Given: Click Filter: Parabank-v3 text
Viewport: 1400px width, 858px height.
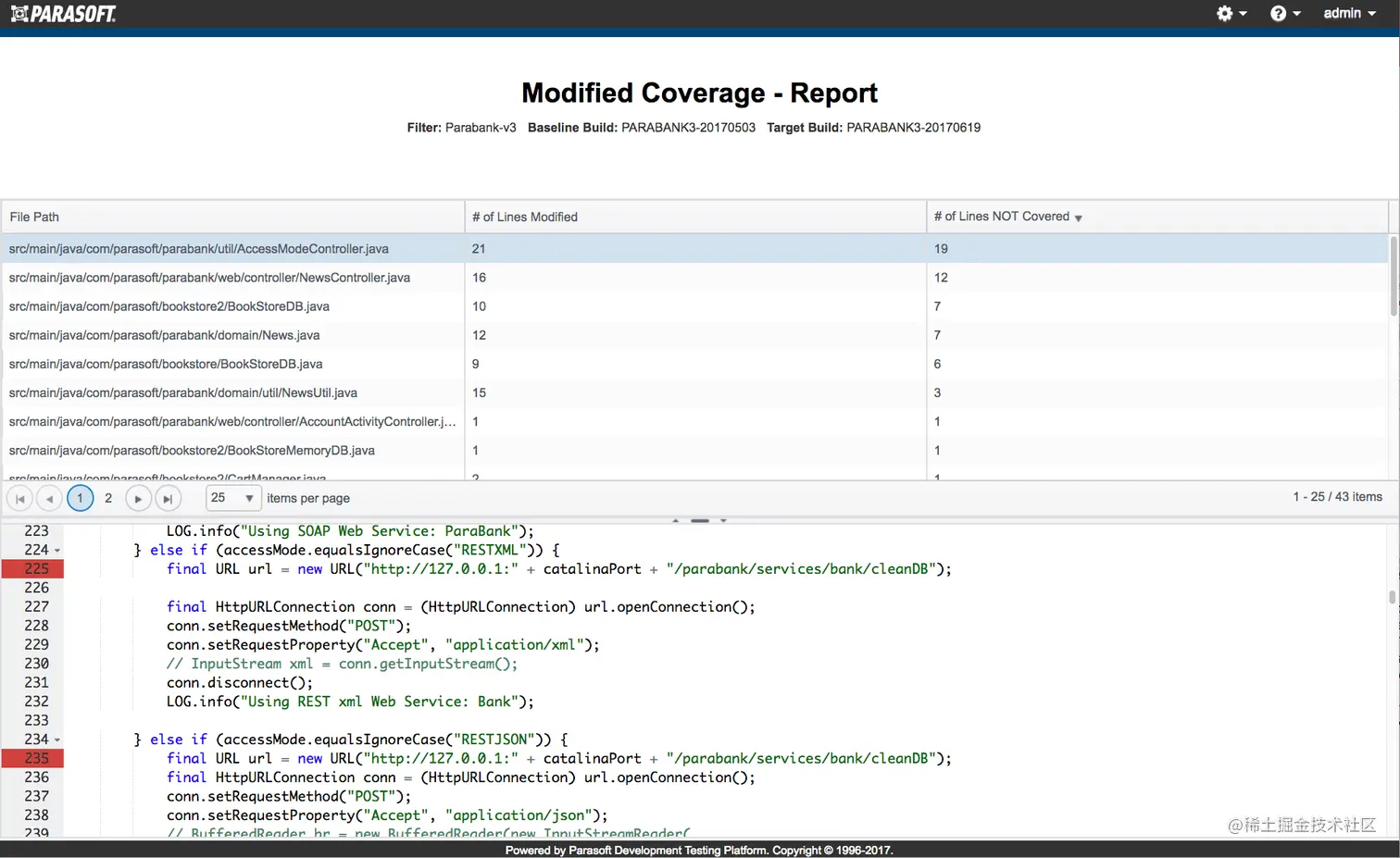Looking at the screenshot, I should 461,128.
